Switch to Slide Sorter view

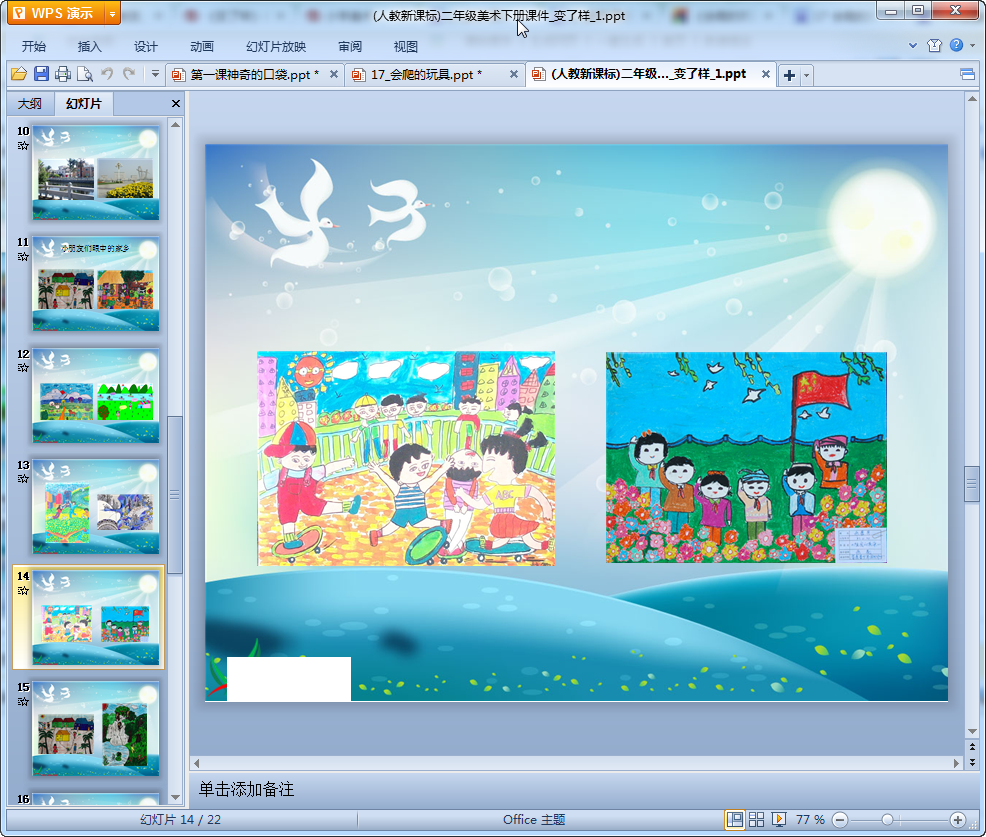756,819
